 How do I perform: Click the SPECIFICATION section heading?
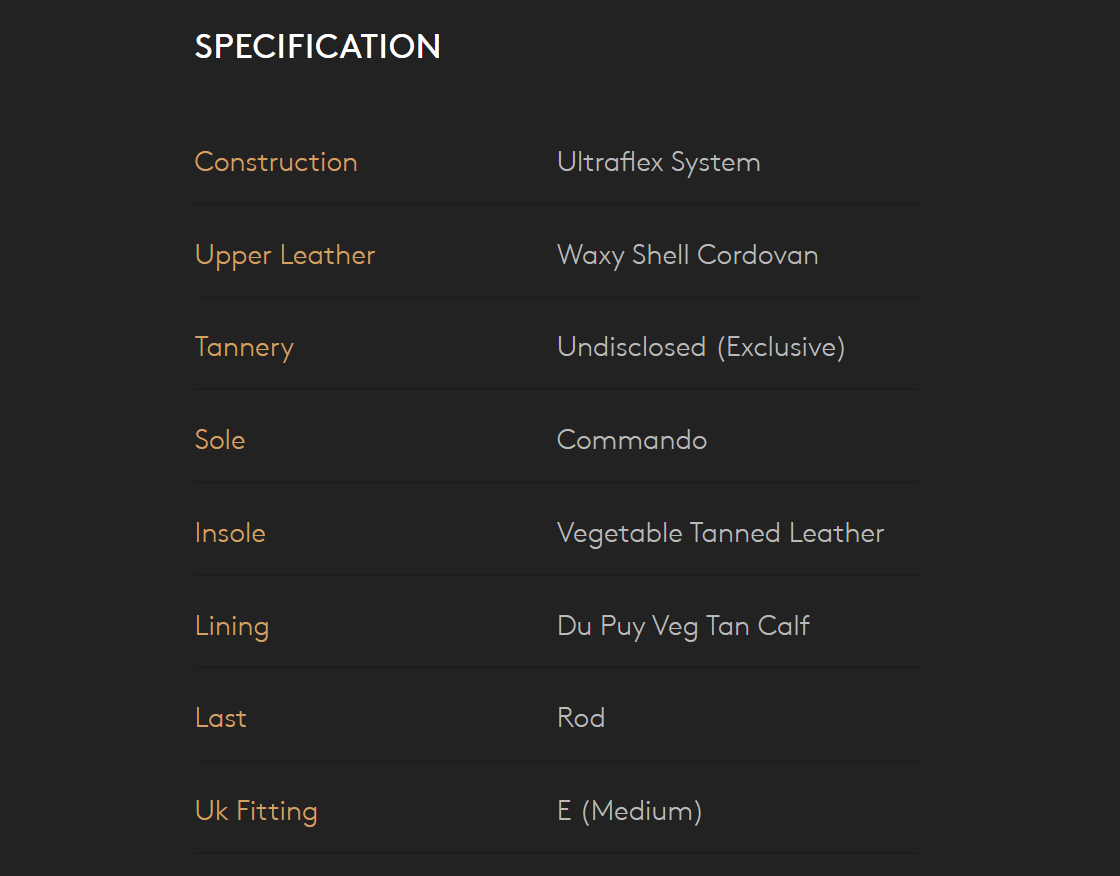tap(317, 47)
